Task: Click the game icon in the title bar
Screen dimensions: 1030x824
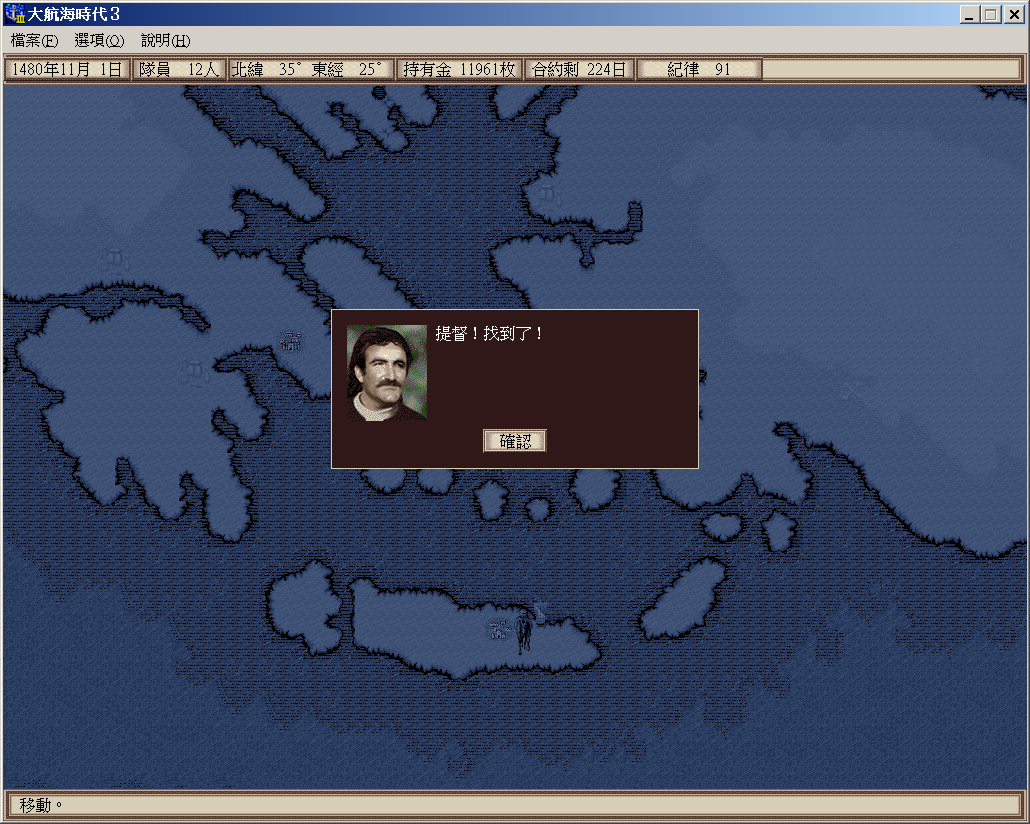Action: click(x=14, y=14)
